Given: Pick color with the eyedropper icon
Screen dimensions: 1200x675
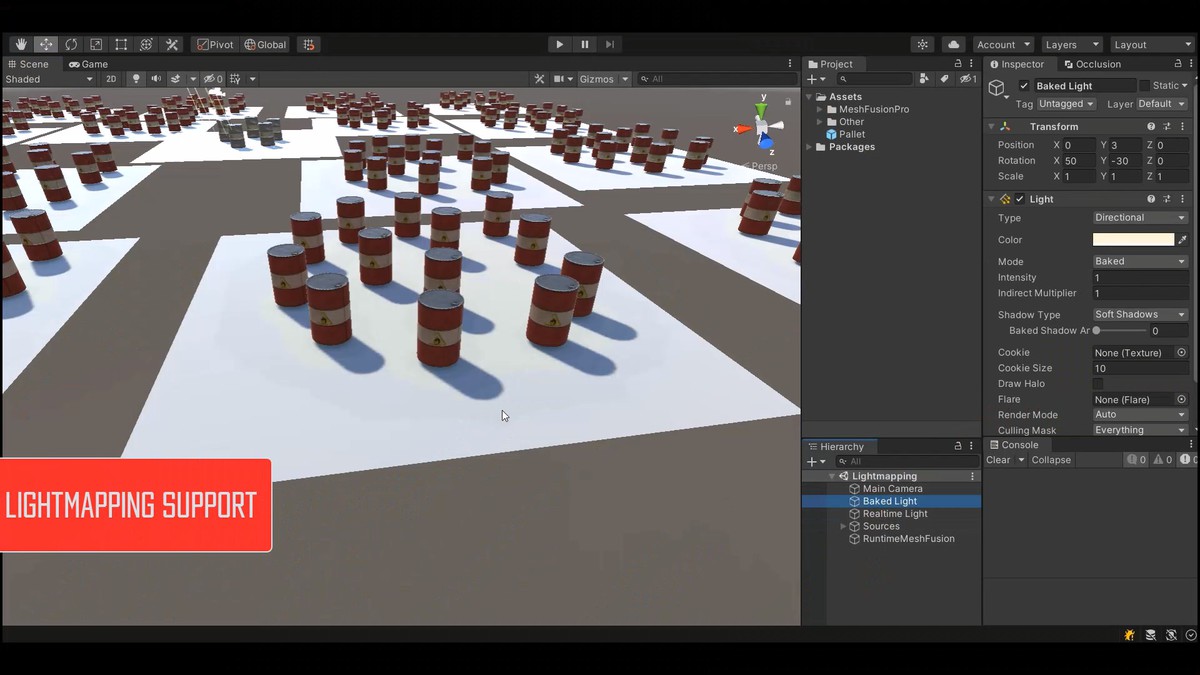Looking at the screenshot, I should [x=1183, y=240].
